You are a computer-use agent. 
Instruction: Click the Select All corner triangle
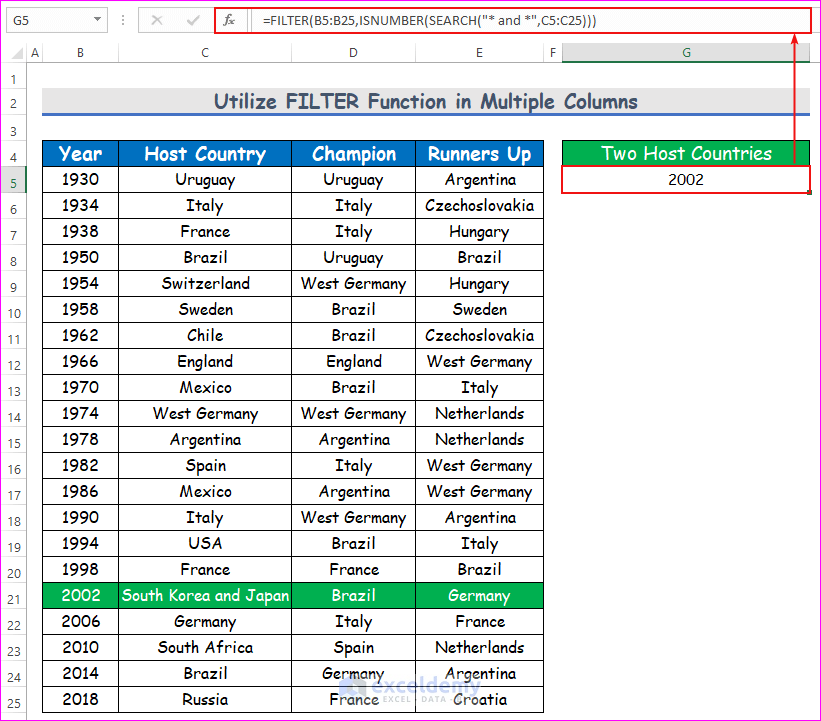point(17,53)
